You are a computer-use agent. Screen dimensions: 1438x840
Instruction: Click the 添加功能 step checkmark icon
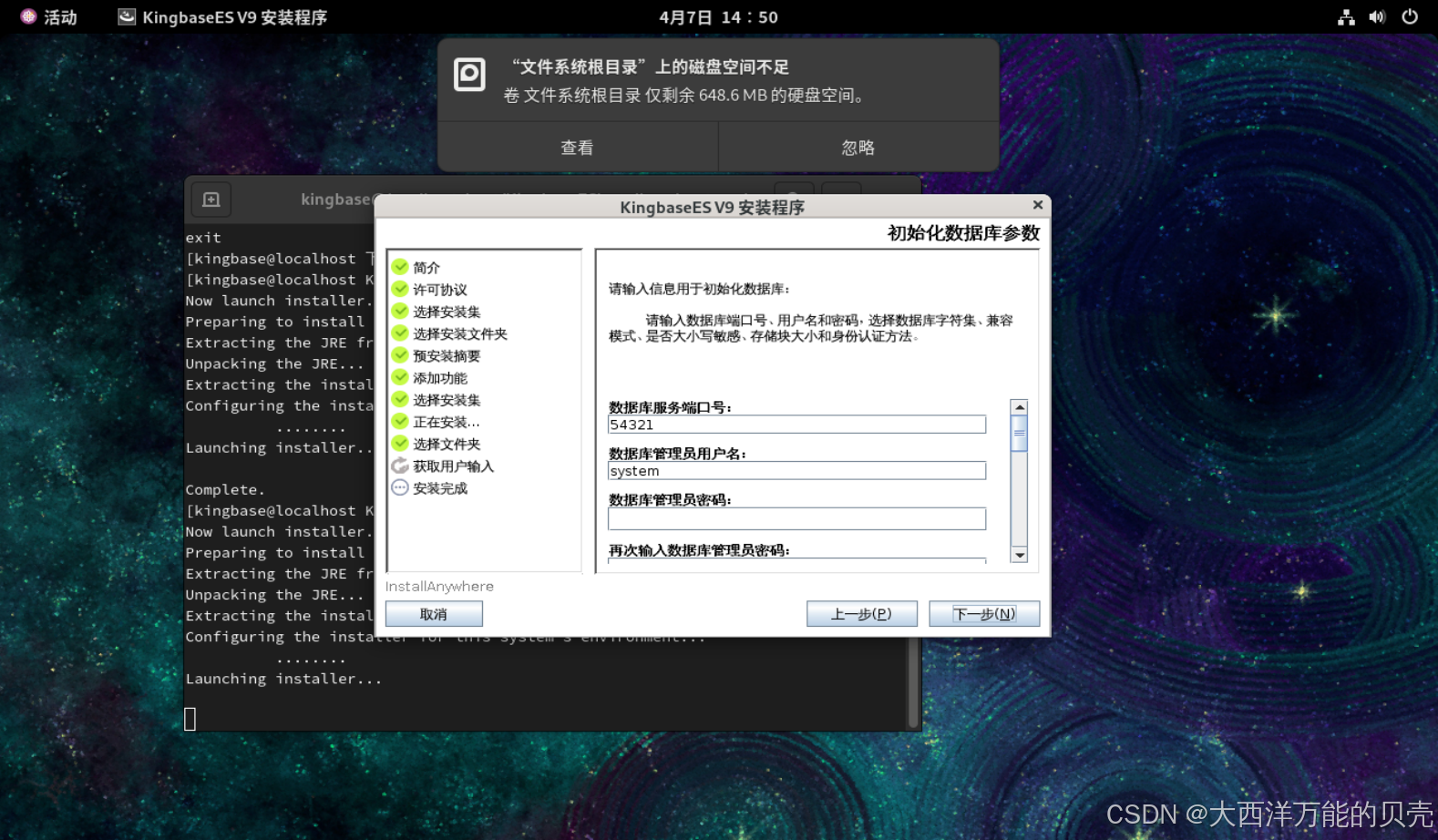pos(400,377)
